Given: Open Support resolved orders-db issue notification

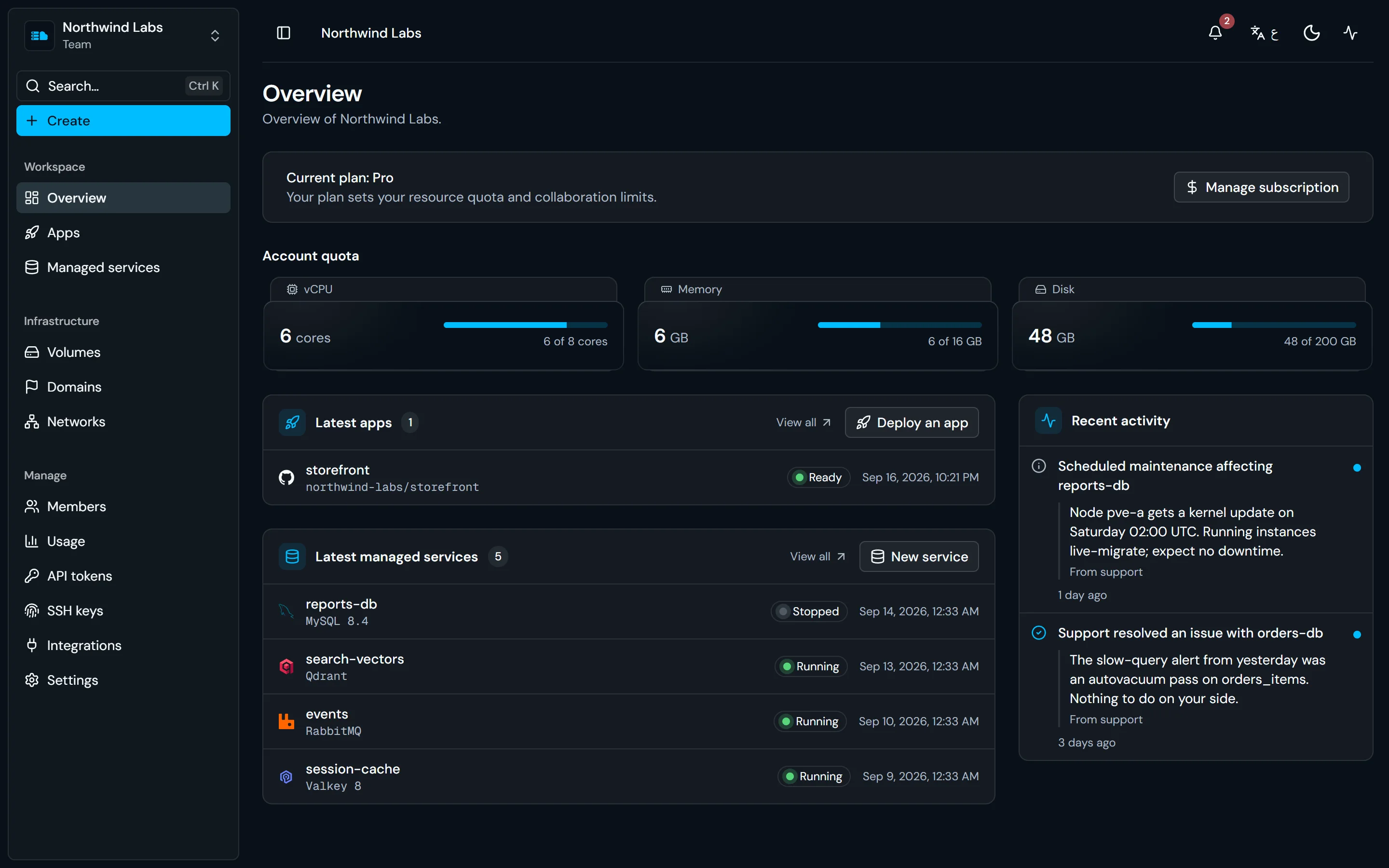Looking at the screenshot, I should (1196, 687).
